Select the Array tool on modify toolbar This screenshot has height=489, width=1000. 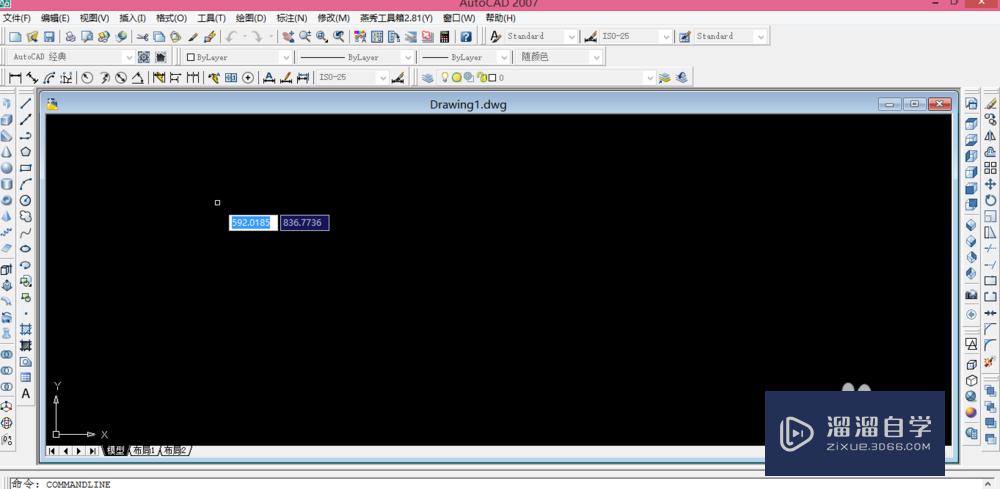tap(990, 168)
